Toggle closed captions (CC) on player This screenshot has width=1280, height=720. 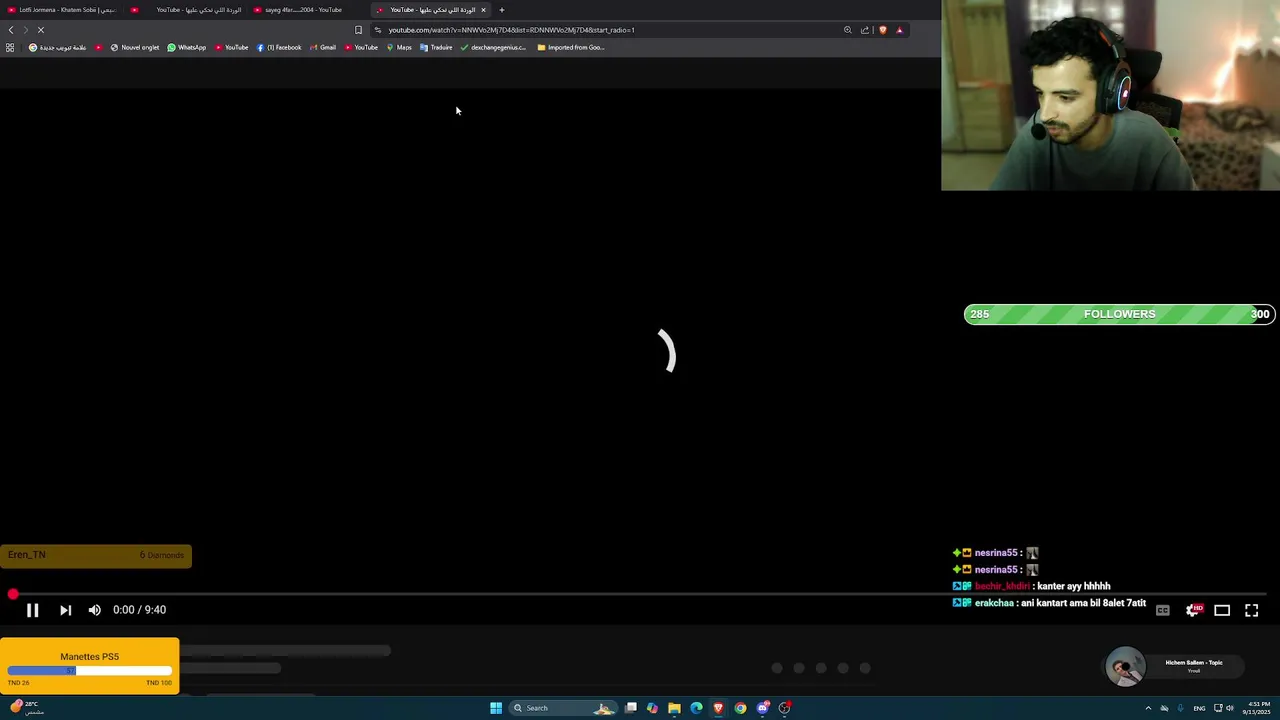[x=1163, y=610]
